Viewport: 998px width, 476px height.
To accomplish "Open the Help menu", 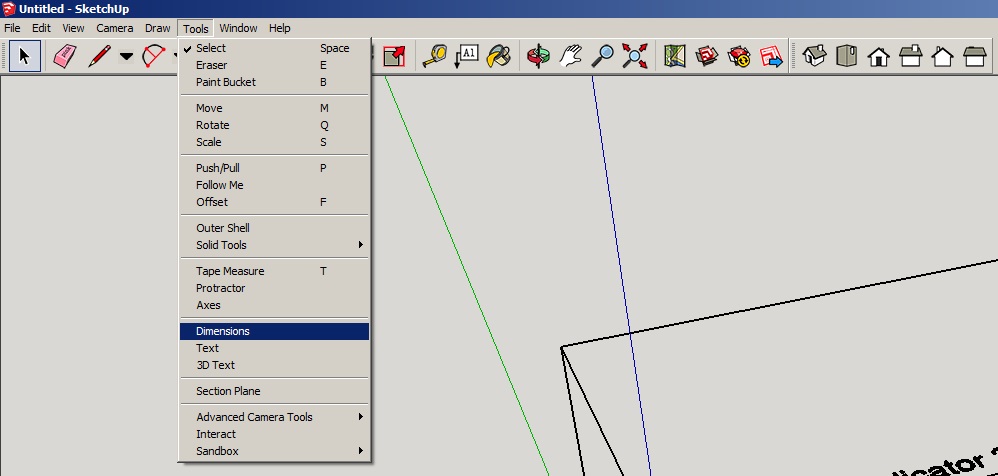I will tap(279, 28).
